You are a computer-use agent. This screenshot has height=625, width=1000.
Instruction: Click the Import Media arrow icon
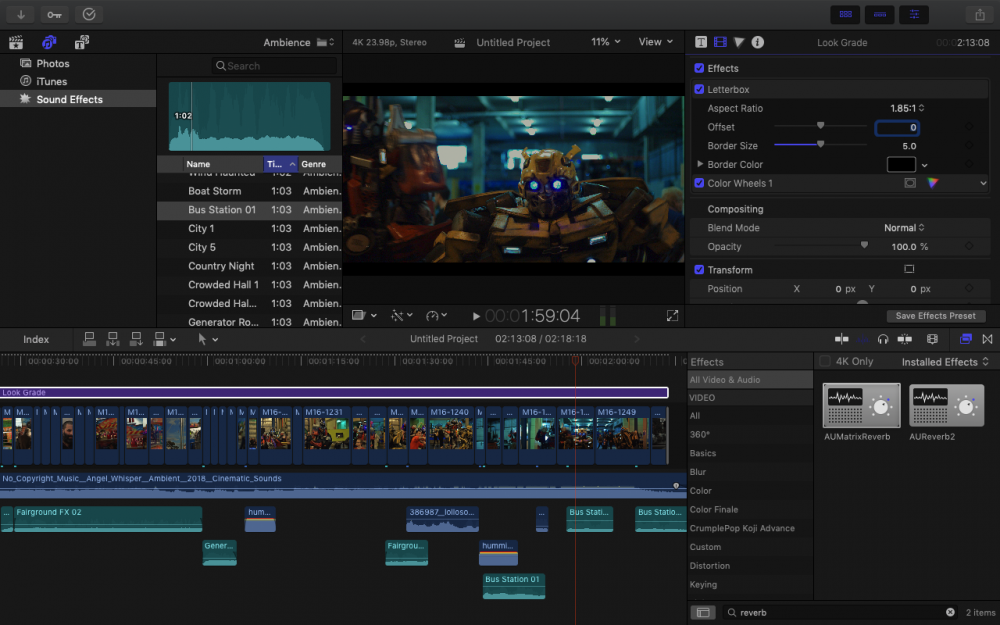(x=21, y=14)
